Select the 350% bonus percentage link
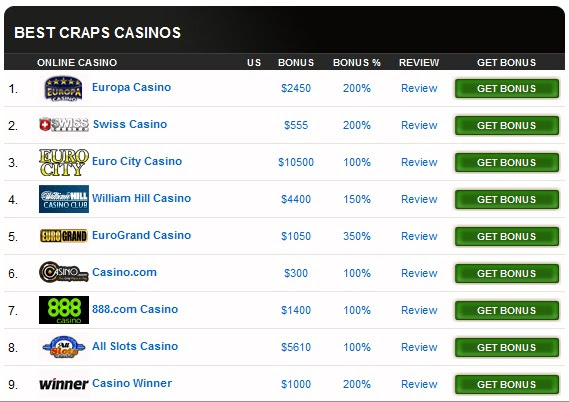Image resolution: width=569 pixels, height=402 pixels. [x=357, y=236]
